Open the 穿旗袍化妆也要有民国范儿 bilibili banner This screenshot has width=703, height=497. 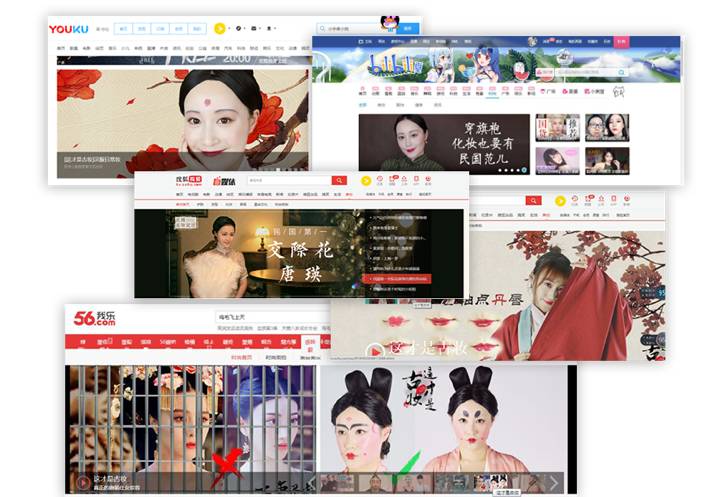click(444, 144)
